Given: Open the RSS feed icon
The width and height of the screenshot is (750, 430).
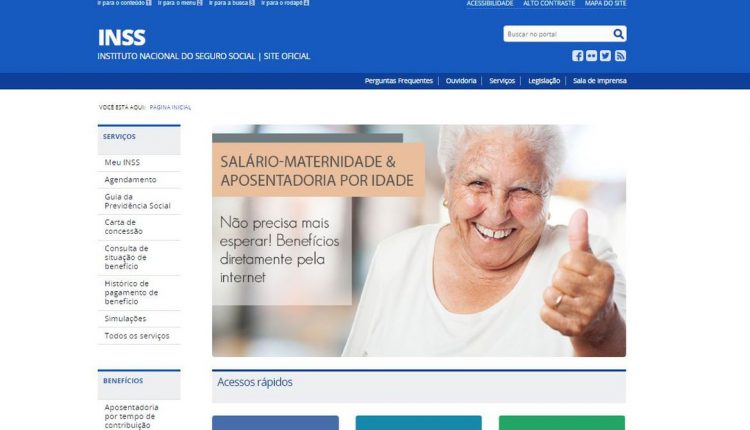Looking at the screenshot, I should coord(620,56).
